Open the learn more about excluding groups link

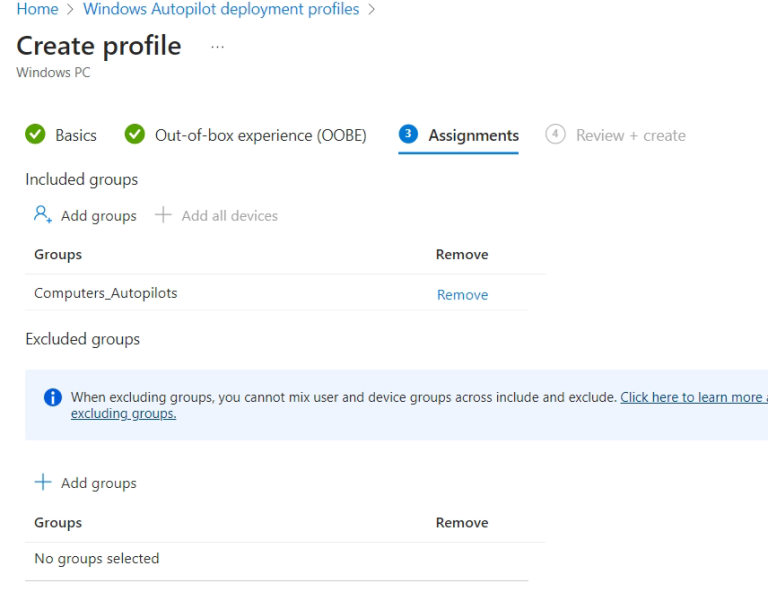692,397
